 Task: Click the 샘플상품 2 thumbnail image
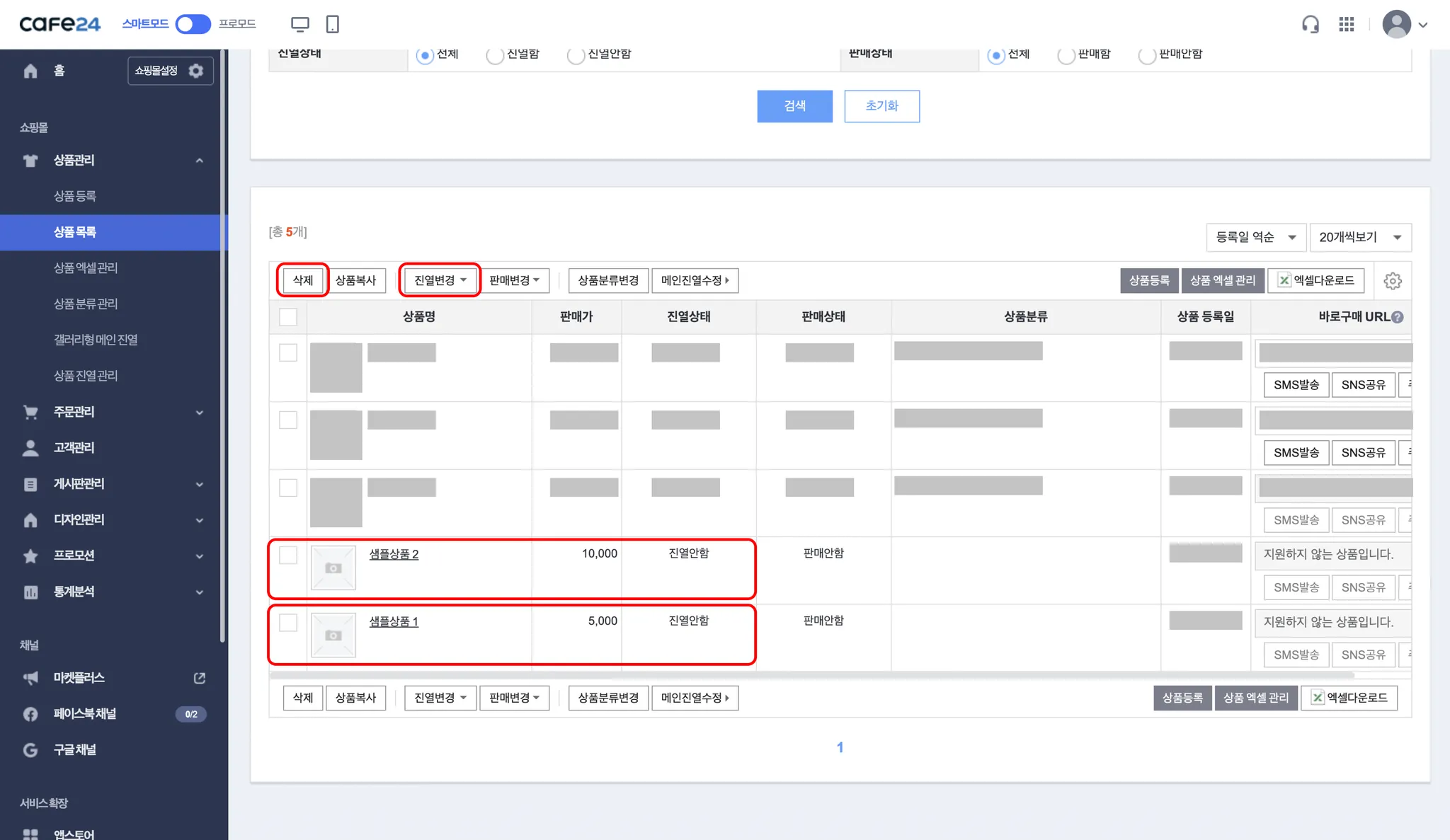coord(333,568)
